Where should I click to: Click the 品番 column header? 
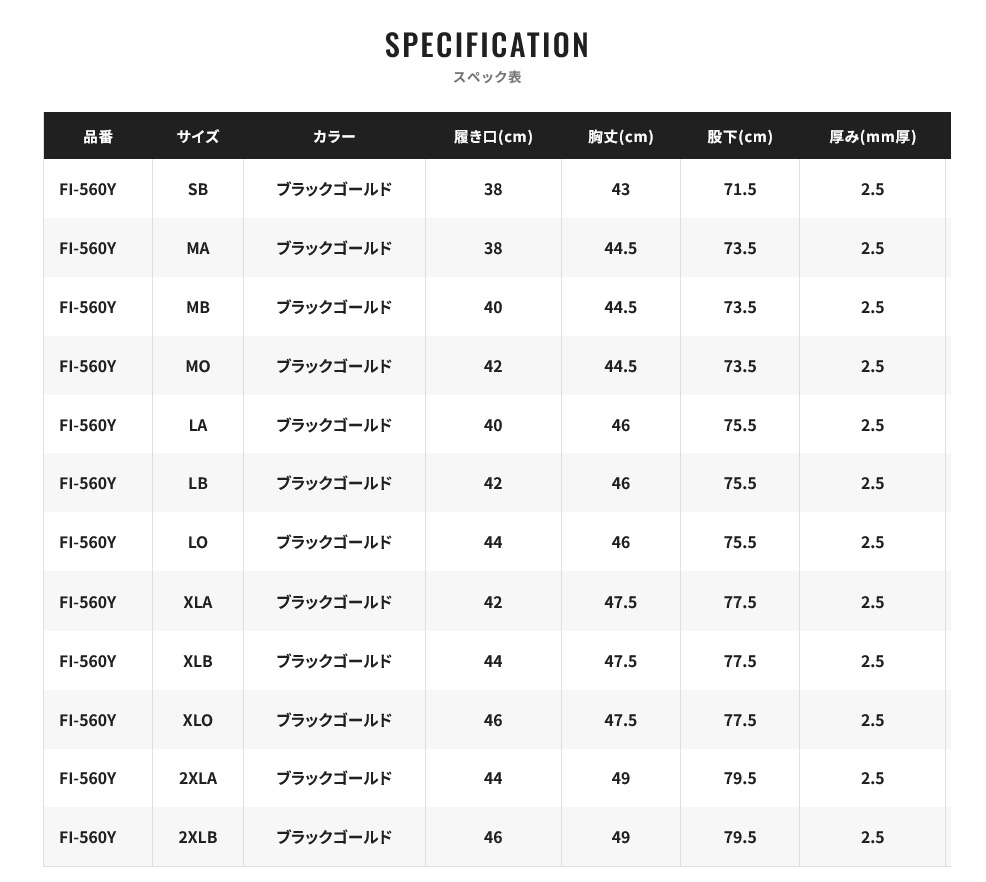[98, 136]
